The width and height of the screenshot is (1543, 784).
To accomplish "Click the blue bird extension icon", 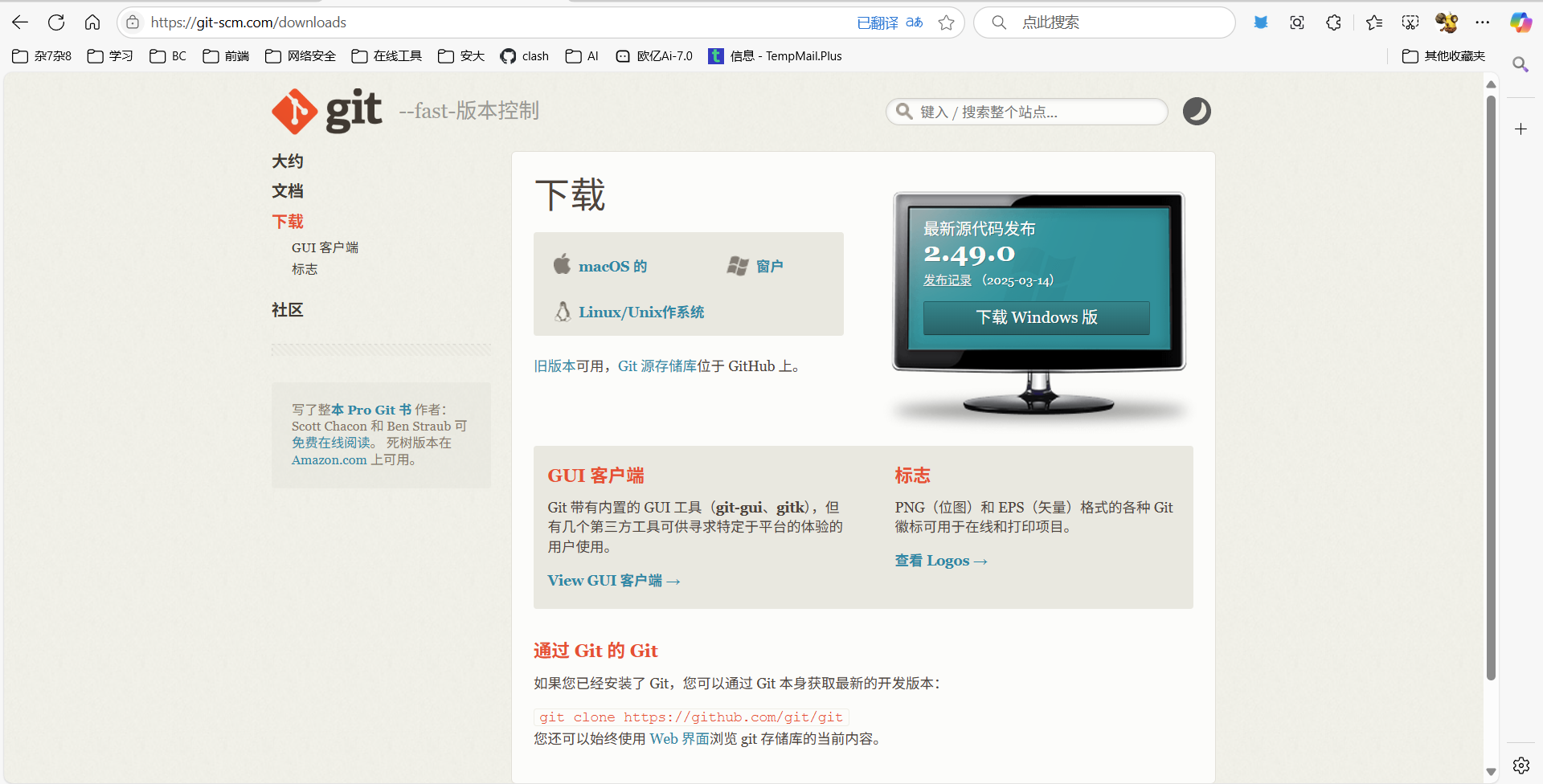I will (1261, 22).
